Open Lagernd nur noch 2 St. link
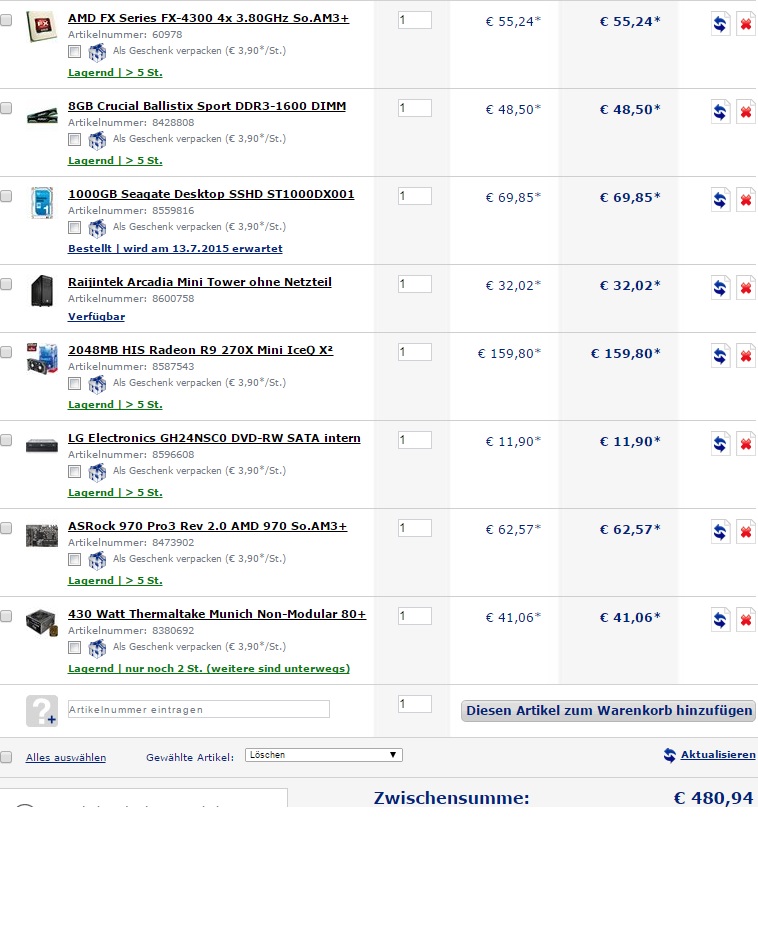Viewport: 758px width, 942px height. (209, 669)
